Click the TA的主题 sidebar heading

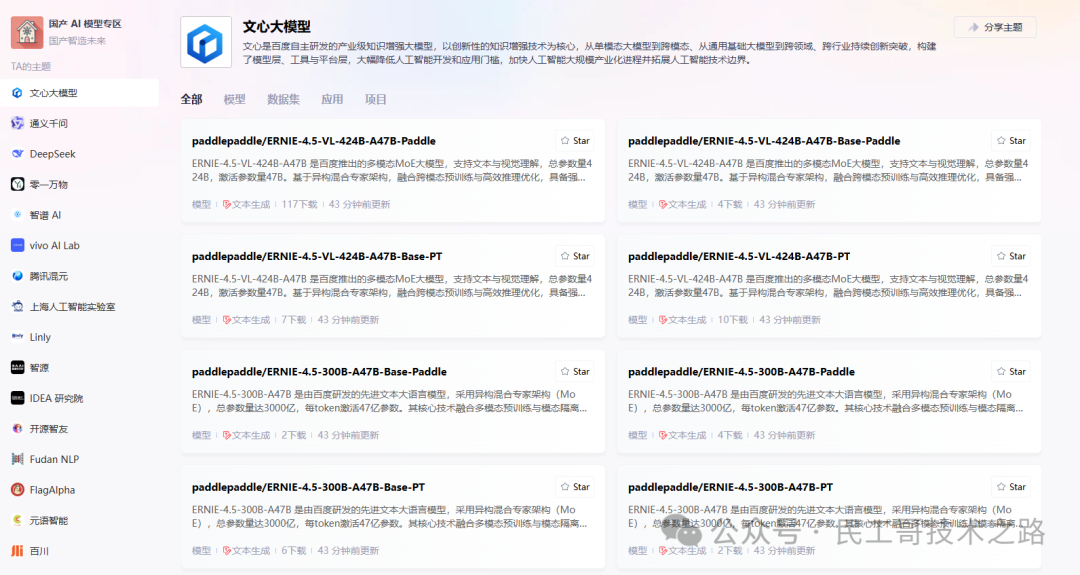point(31,66)
